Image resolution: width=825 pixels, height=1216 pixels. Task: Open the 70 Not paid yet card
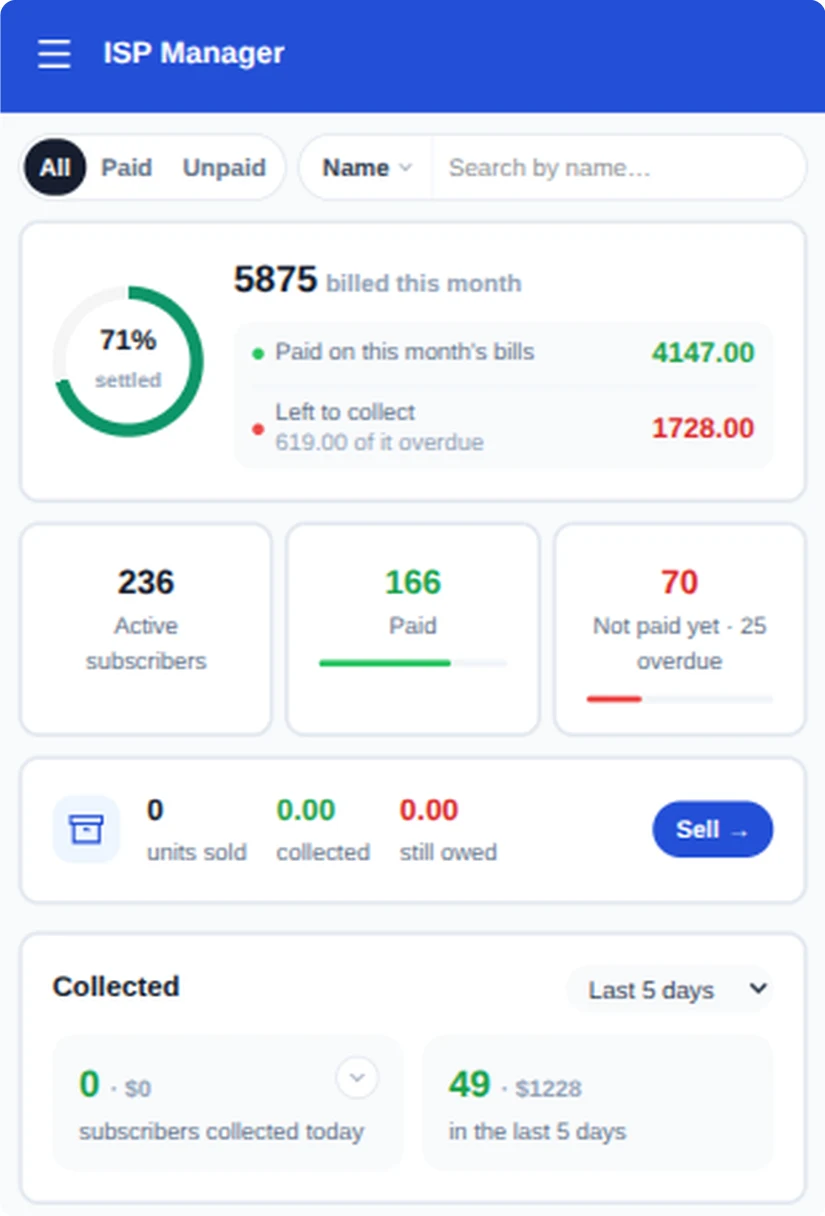(680, 629)
